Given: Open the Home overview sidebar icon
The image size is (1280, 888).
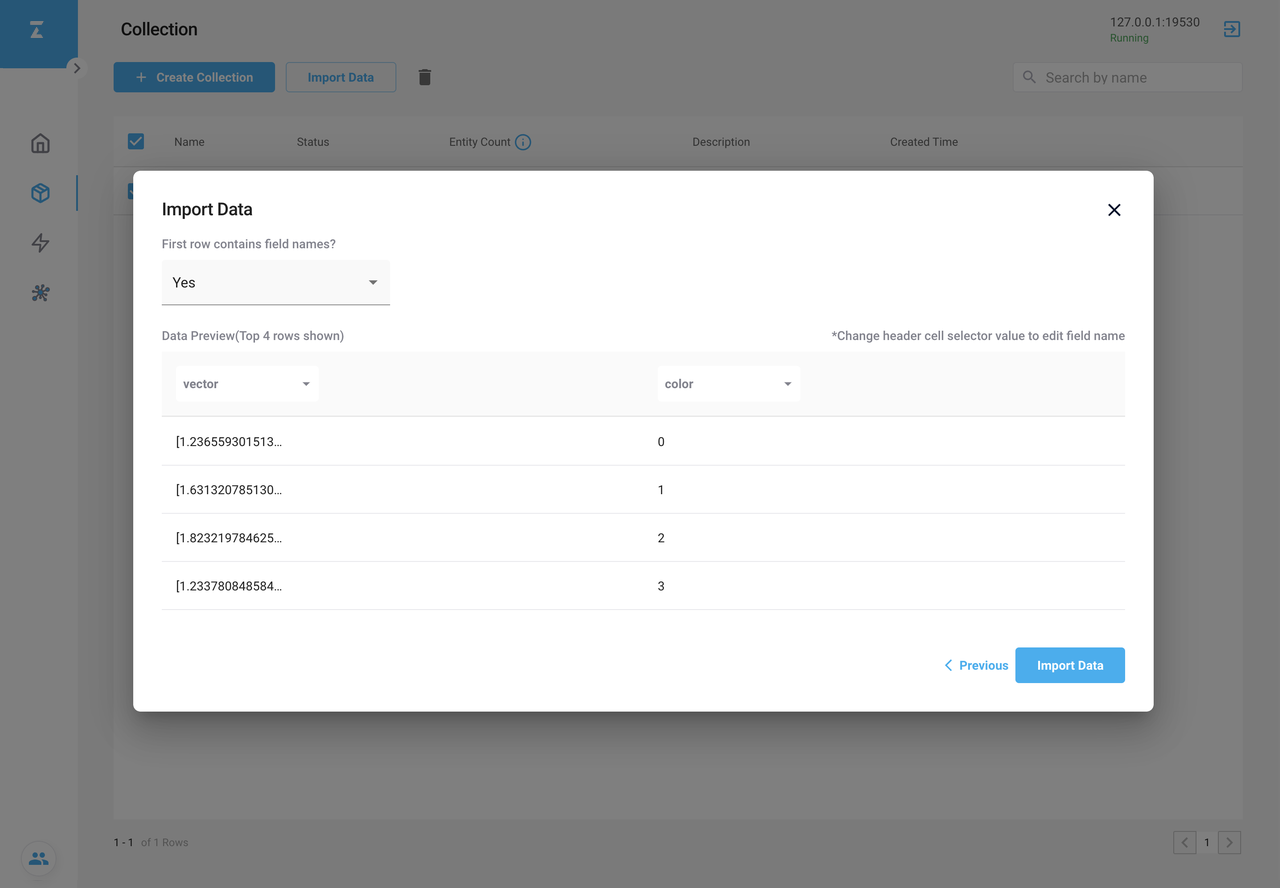Looking at the screenshot, I should 40,143.
